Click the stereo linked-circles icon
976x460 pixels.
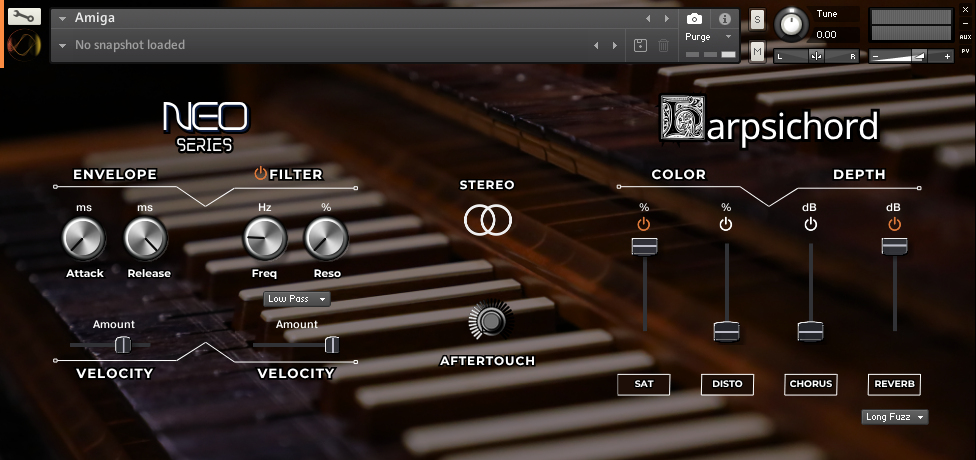(488, 220)
